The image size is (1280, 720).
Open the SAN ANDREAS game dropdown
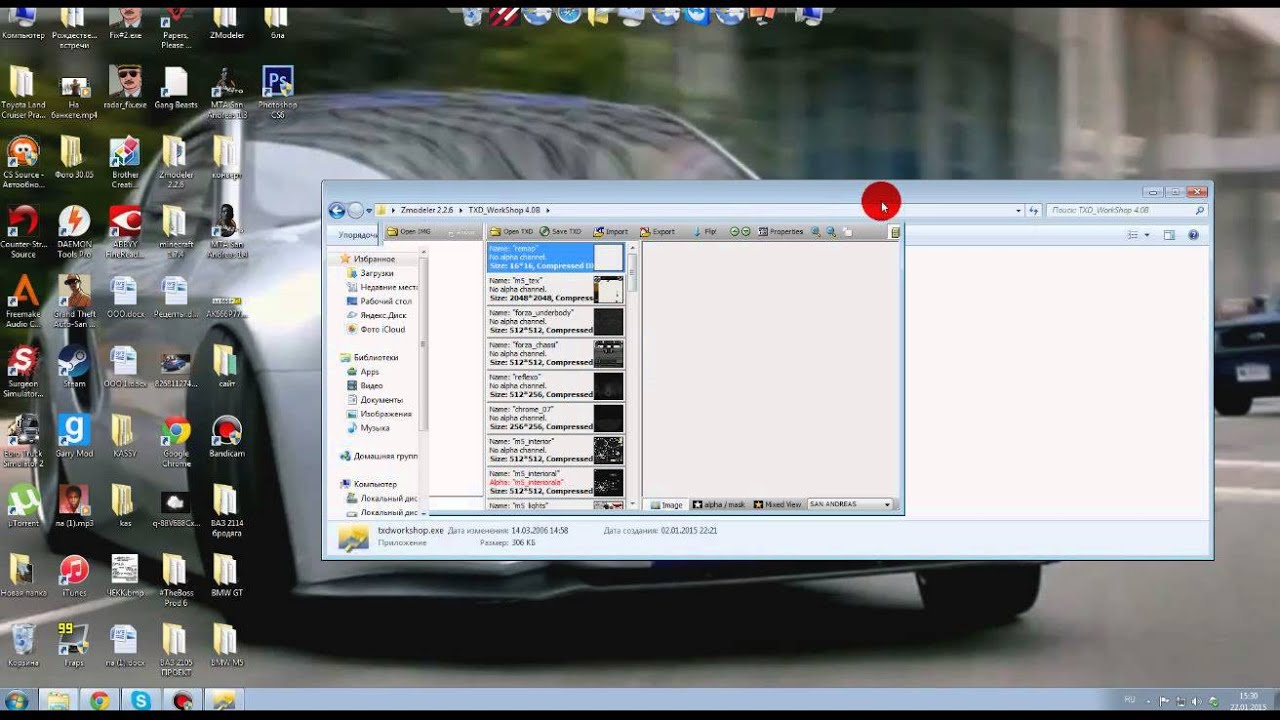(849, 505)
